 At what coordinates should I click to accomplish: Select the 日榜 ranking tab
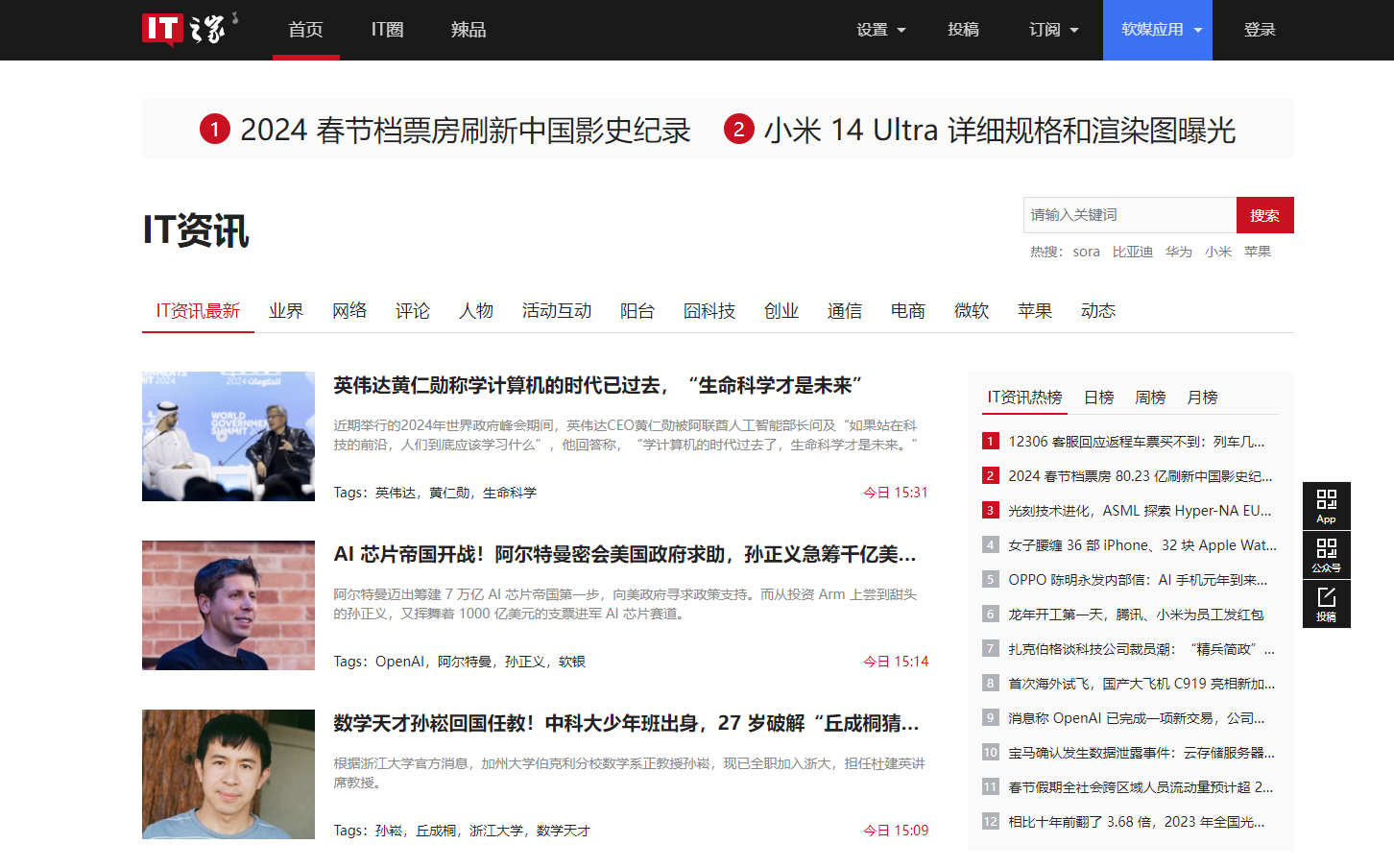coord(1098,398)
